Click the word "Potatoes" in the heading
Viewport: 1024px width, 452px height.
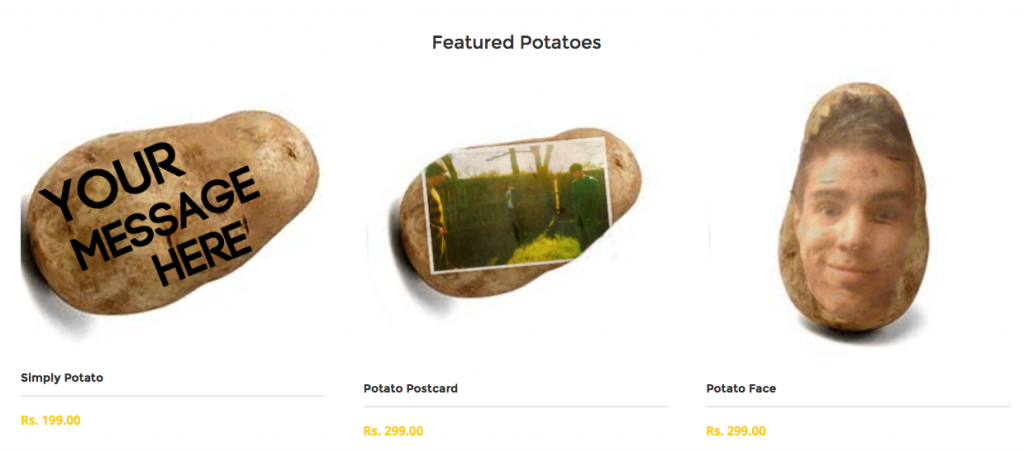click(x=560, y=43)
